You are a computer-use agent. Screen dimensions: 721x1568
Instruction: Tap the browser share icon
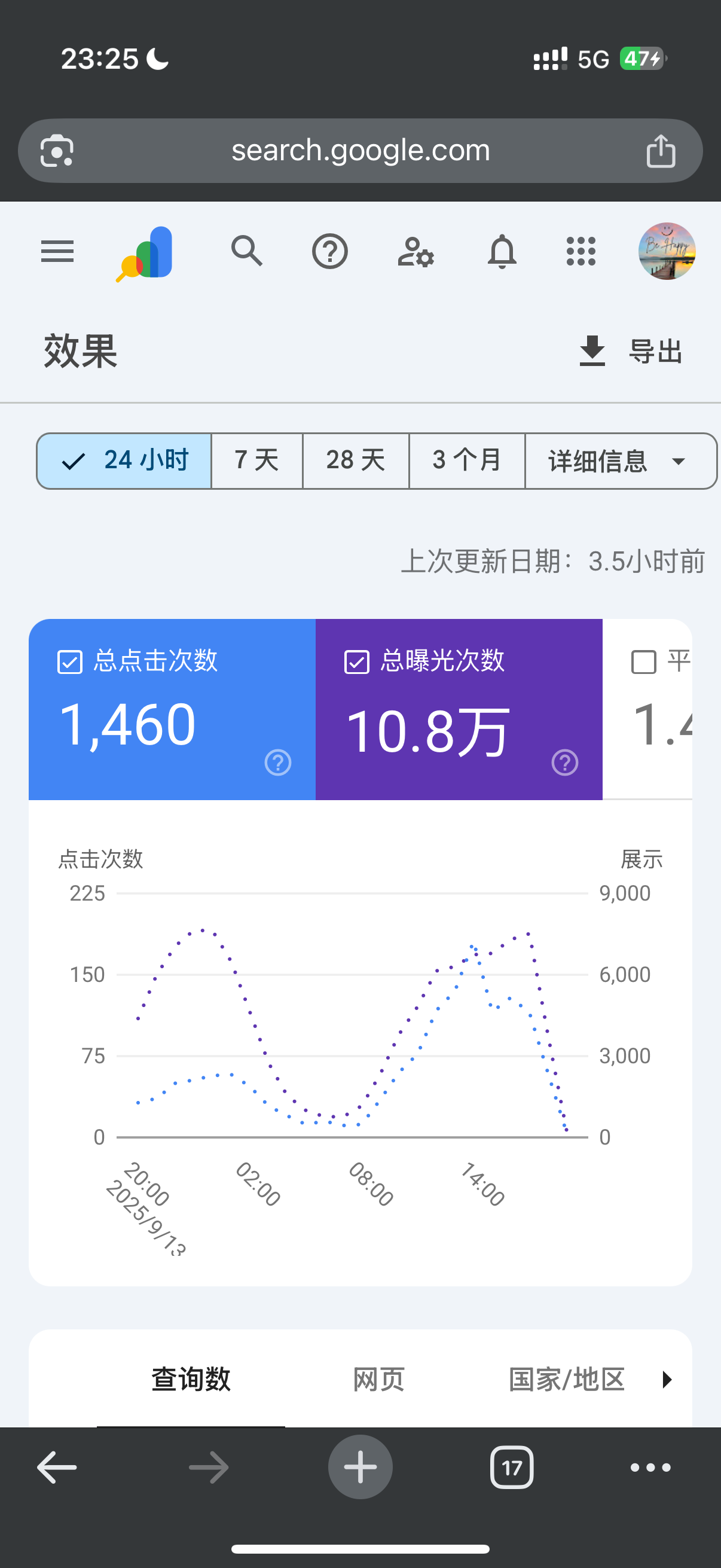point(660,151)
